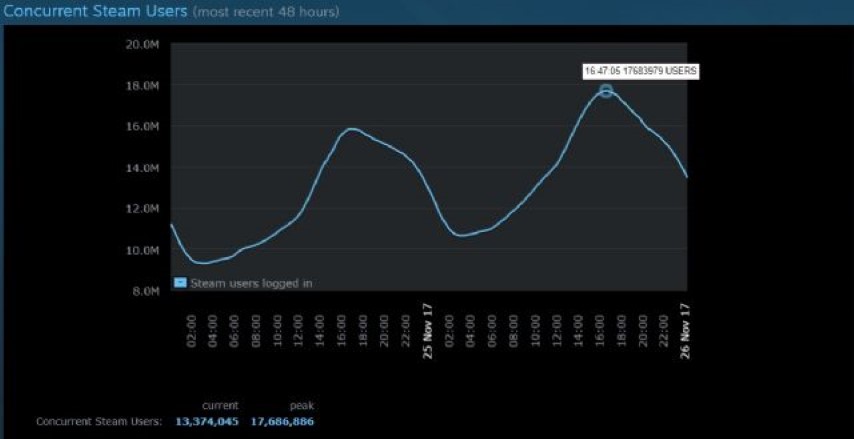Click the 10.0M y-axis label
The width and height of the screenshot is (854, 439).
142,250
